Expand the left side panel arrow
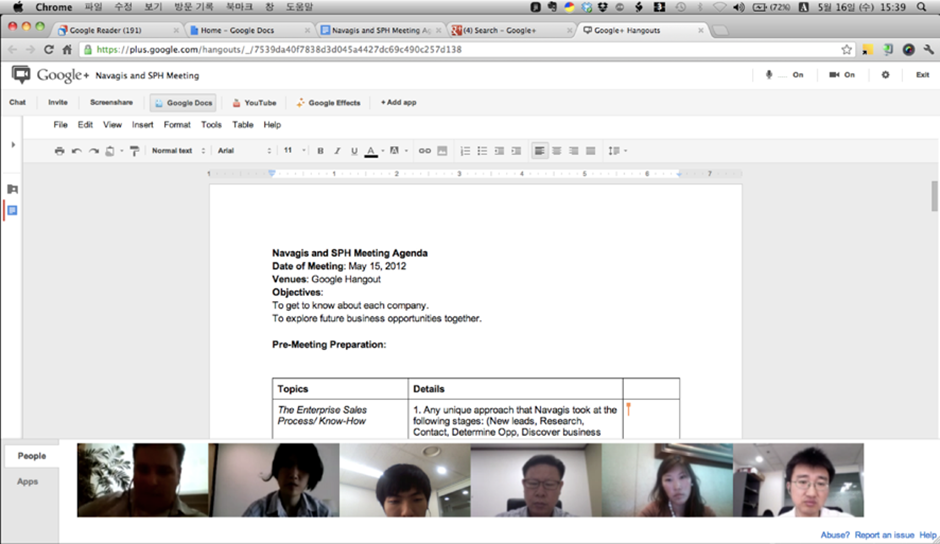The image size is (940, 544). (13, 145)
